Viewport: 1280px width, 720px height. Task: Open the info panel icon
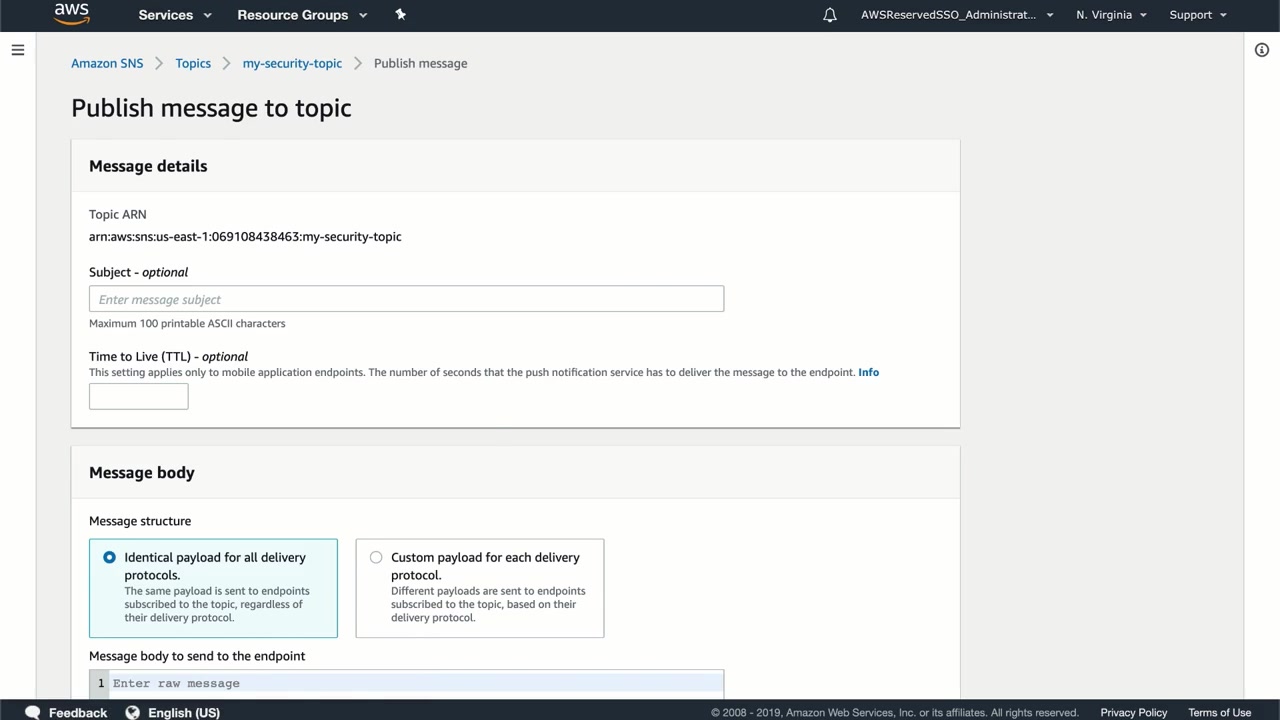point(1262,50)
